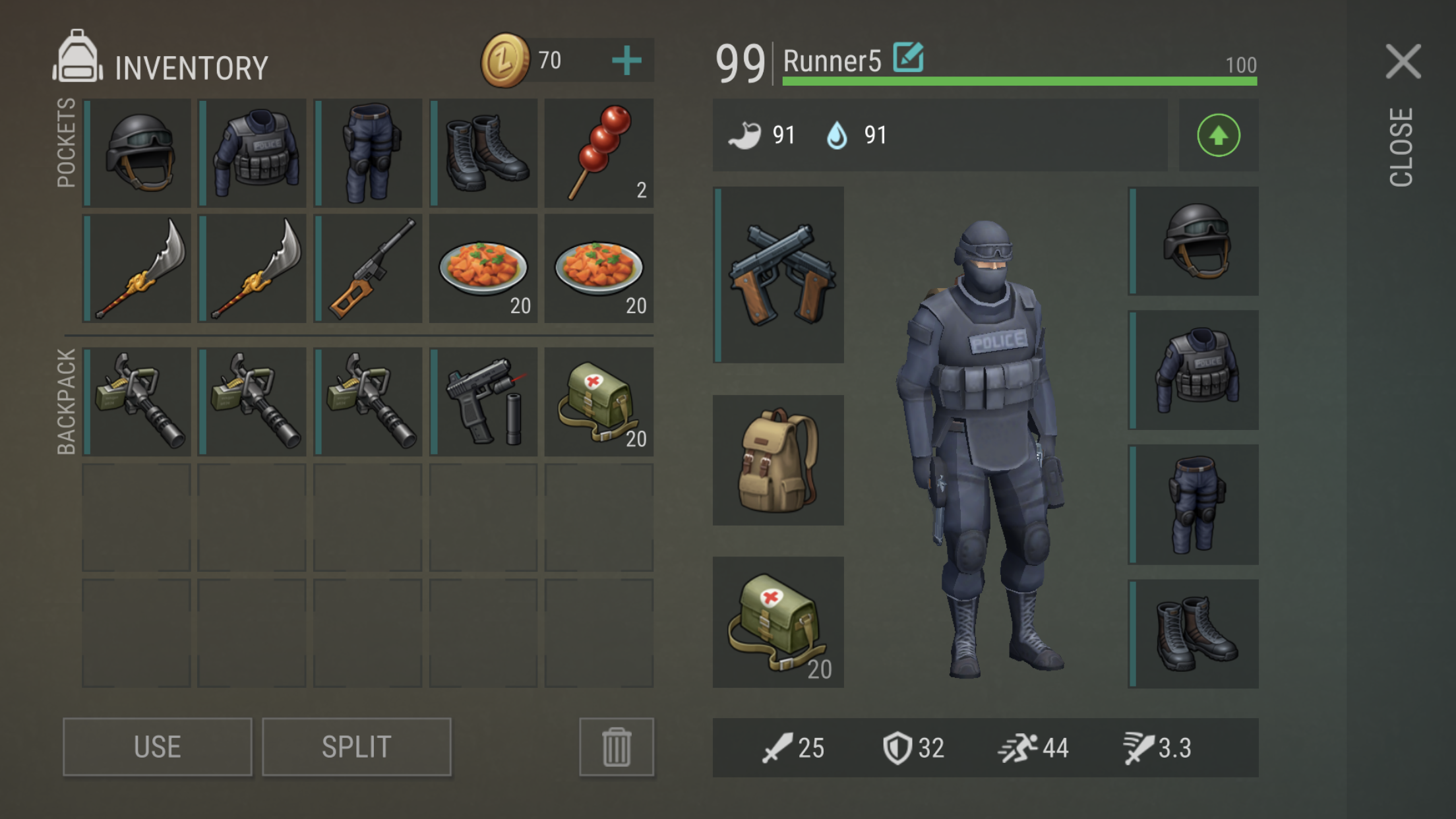Select the pistol with silencer in backpack
Screen dimensions: 1456x819
coord(483,402)
